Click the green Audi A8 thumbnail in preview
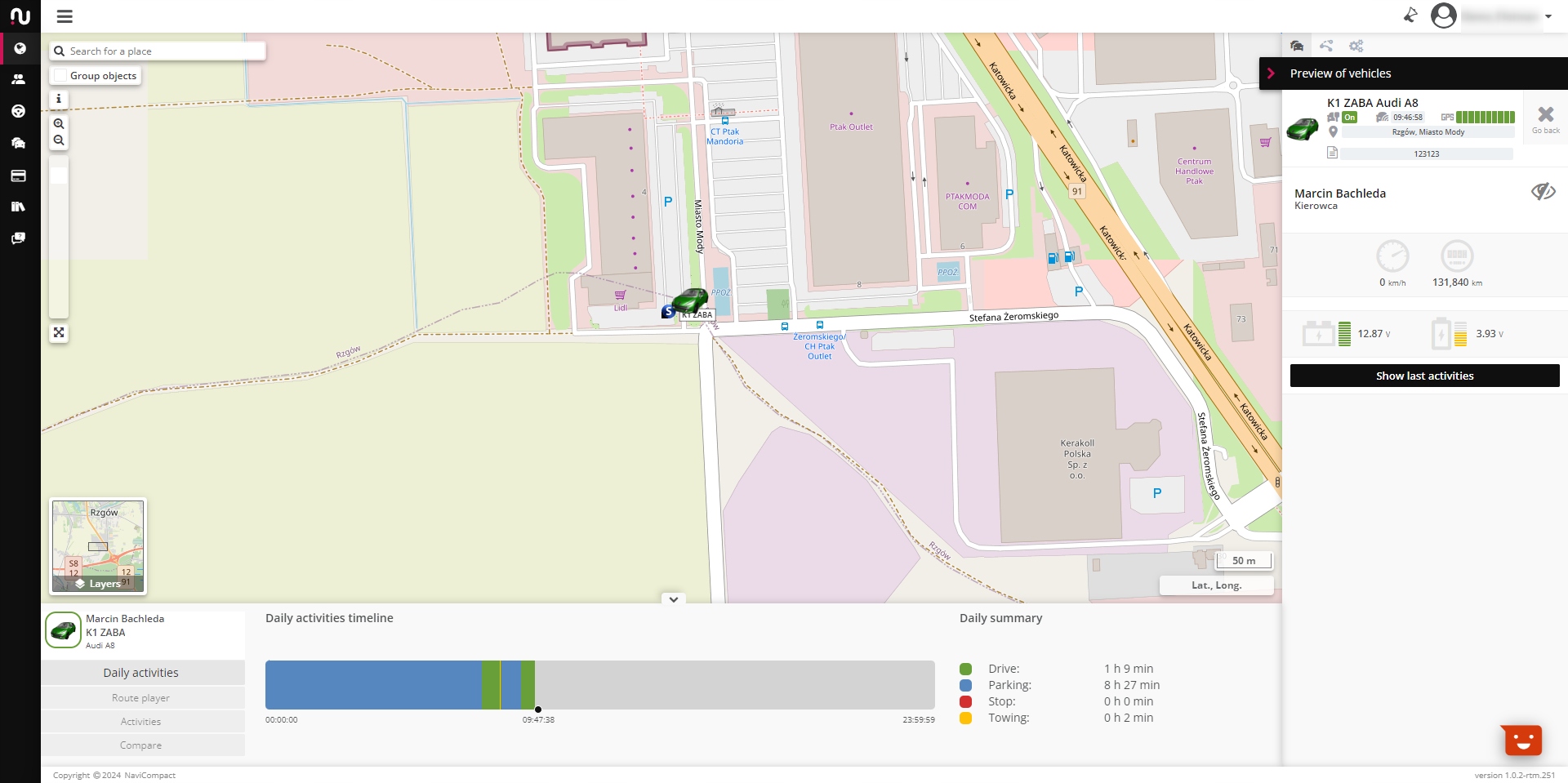This screenshot has width=1568, height=783. click(1303, 129)
